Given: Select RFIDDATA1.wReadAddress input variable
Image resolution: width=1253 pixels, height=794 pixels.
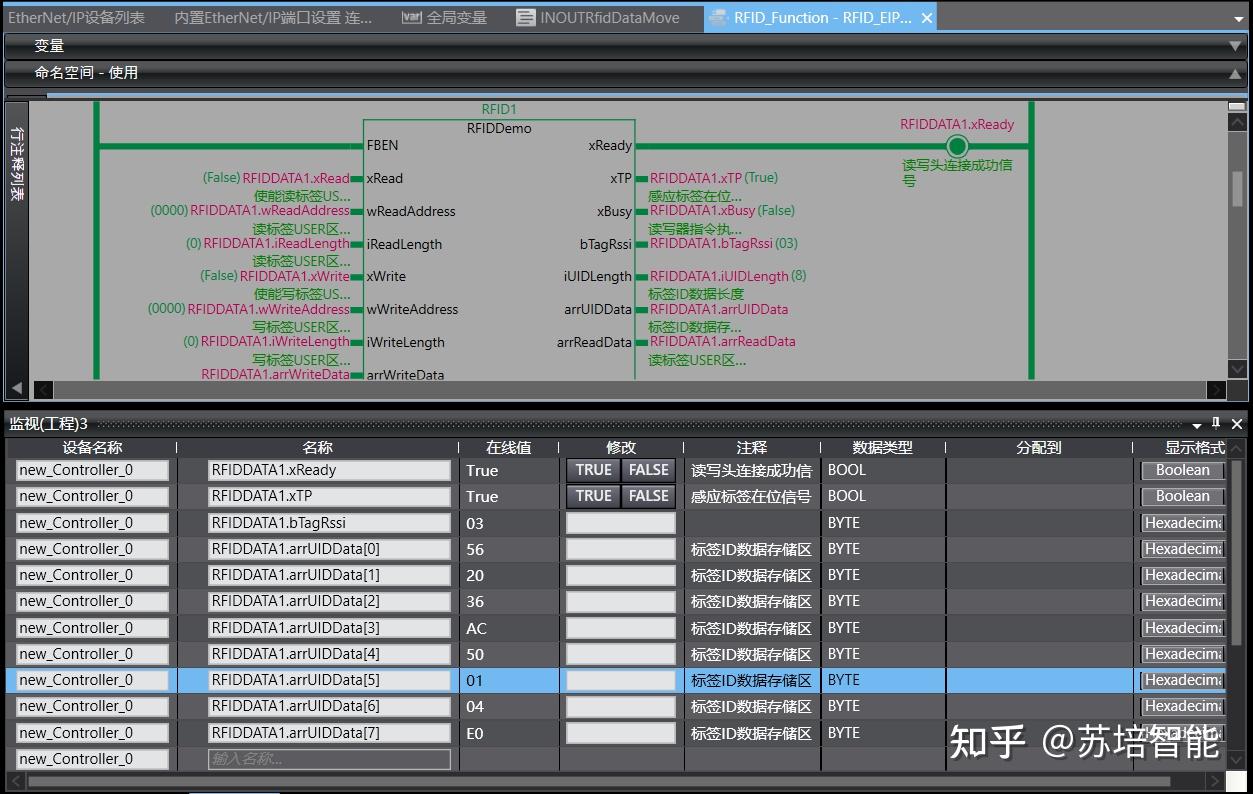Looking at the screenshot, I should (x=270, y=211).
